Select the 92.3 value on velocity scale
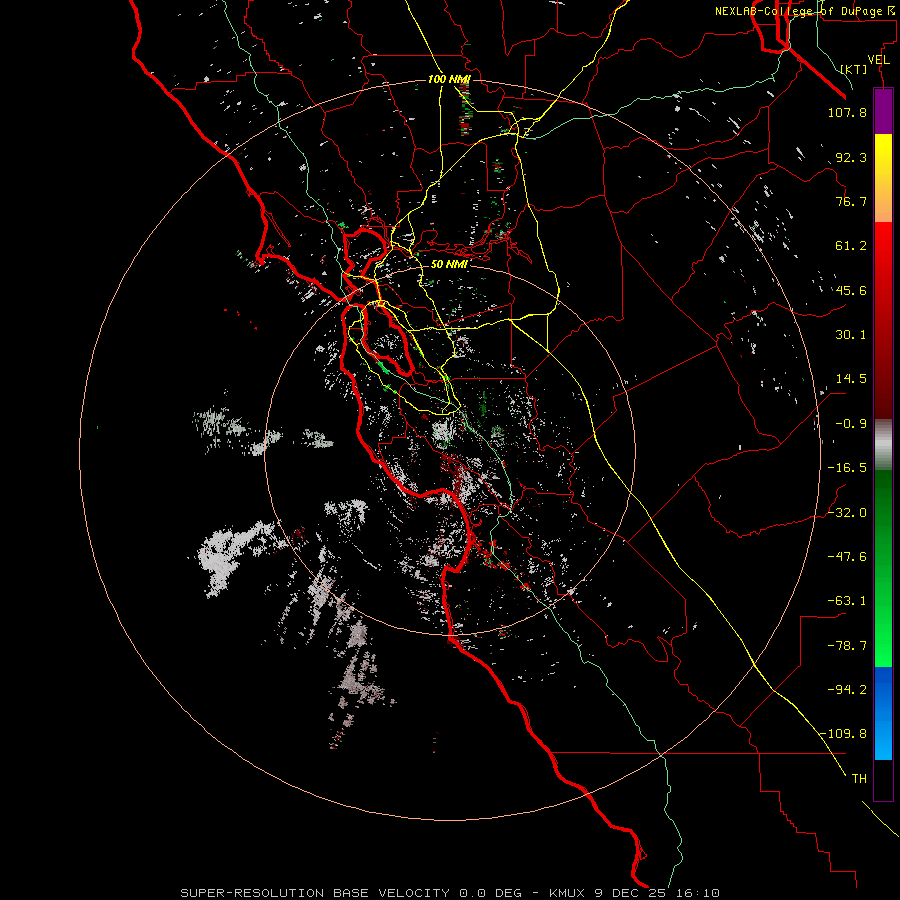This screenshot has width=900, height=900. point(851,157)
